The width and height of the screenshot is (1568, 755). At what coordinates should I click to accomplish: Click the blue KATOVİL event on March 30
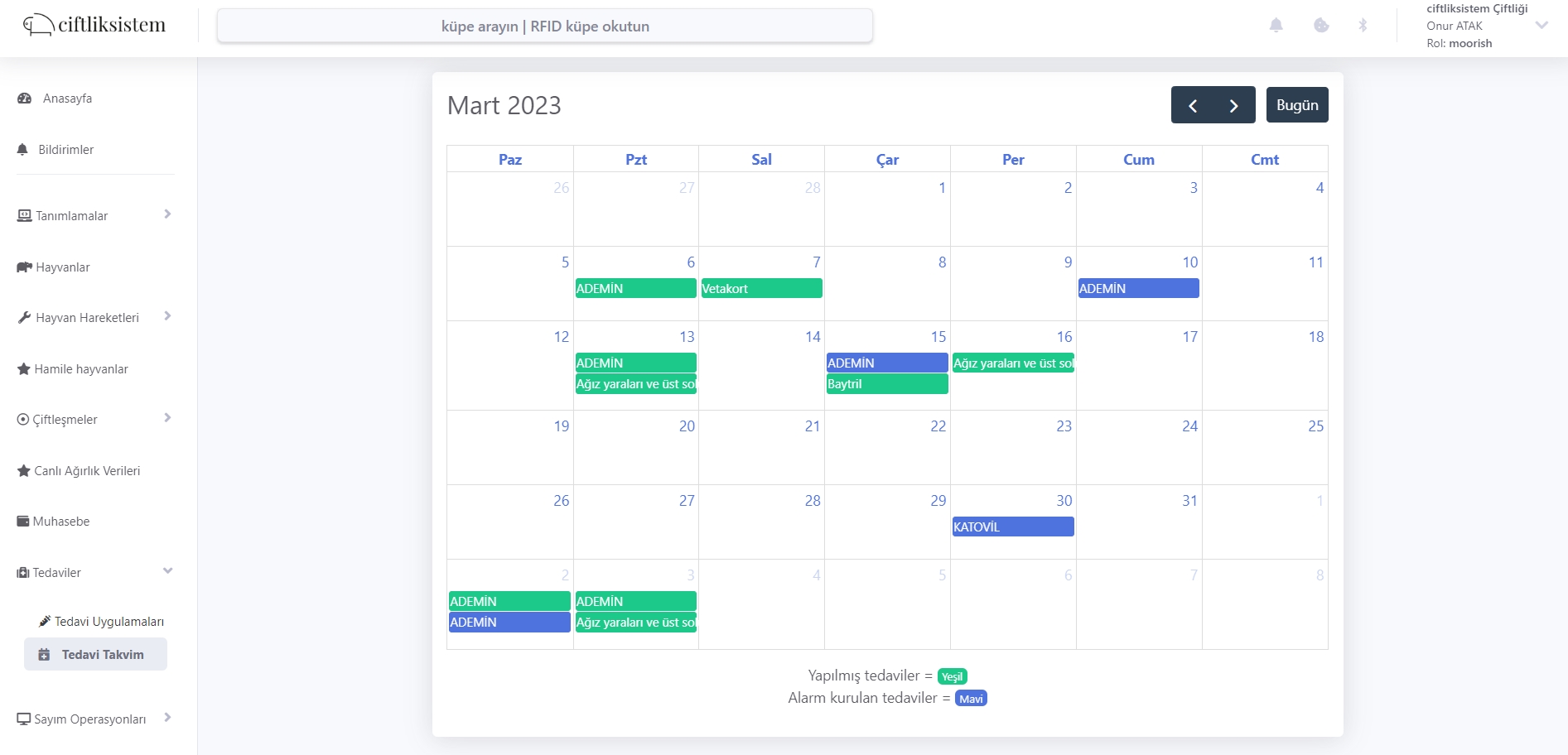(x=1012, y=527)
